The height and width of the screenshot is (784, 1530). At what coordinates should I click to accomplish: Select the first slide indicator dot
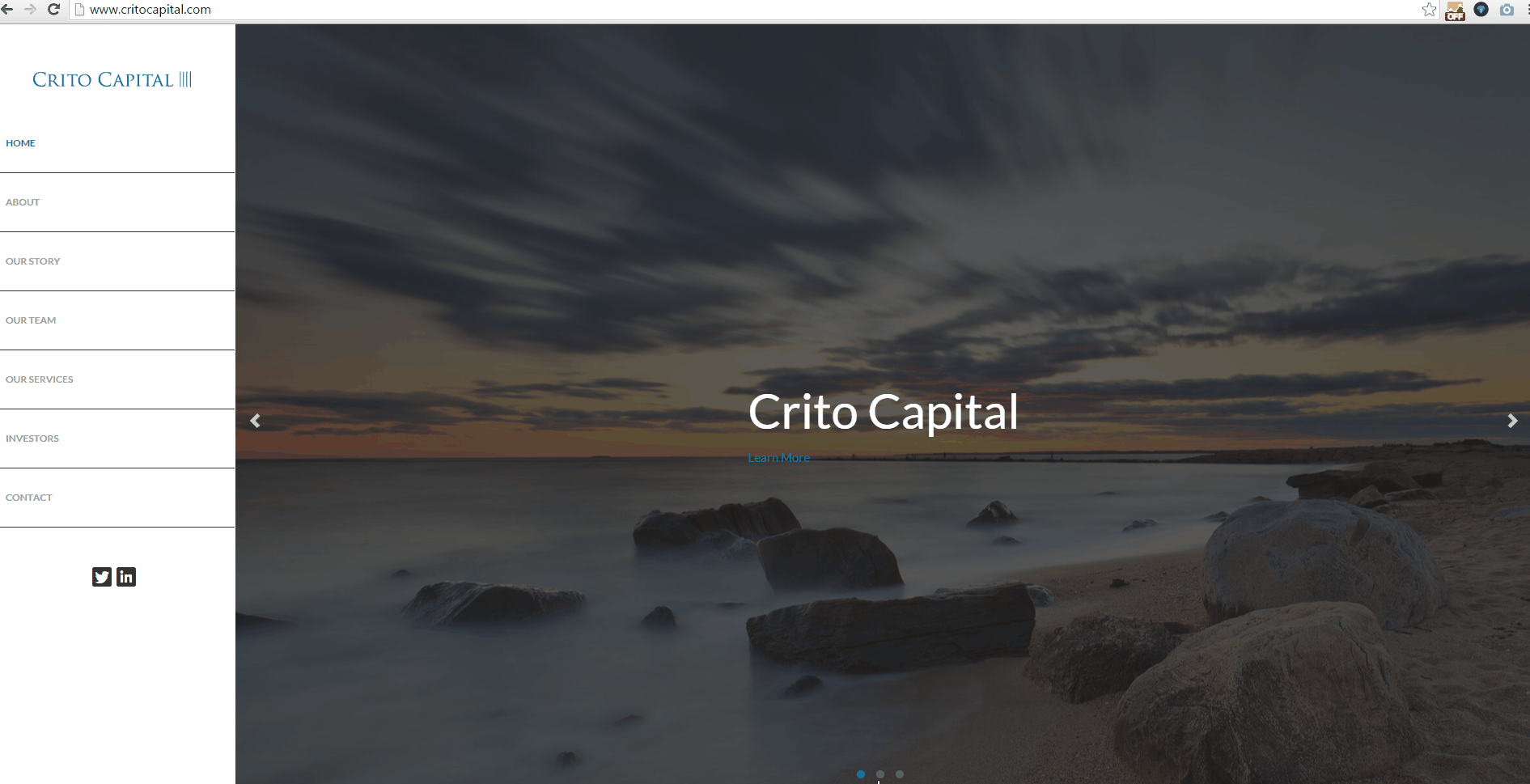(x=861, y=774)
